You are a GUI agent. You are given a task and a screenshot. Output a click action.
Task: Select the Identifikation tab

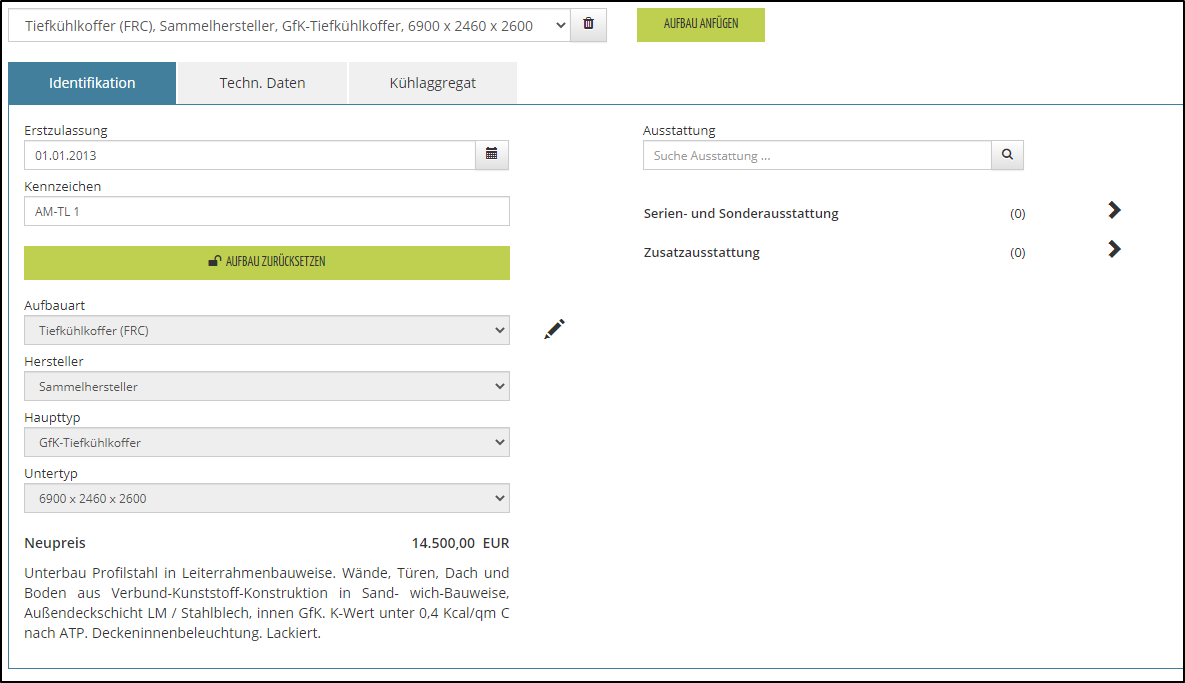pos(92,83)
